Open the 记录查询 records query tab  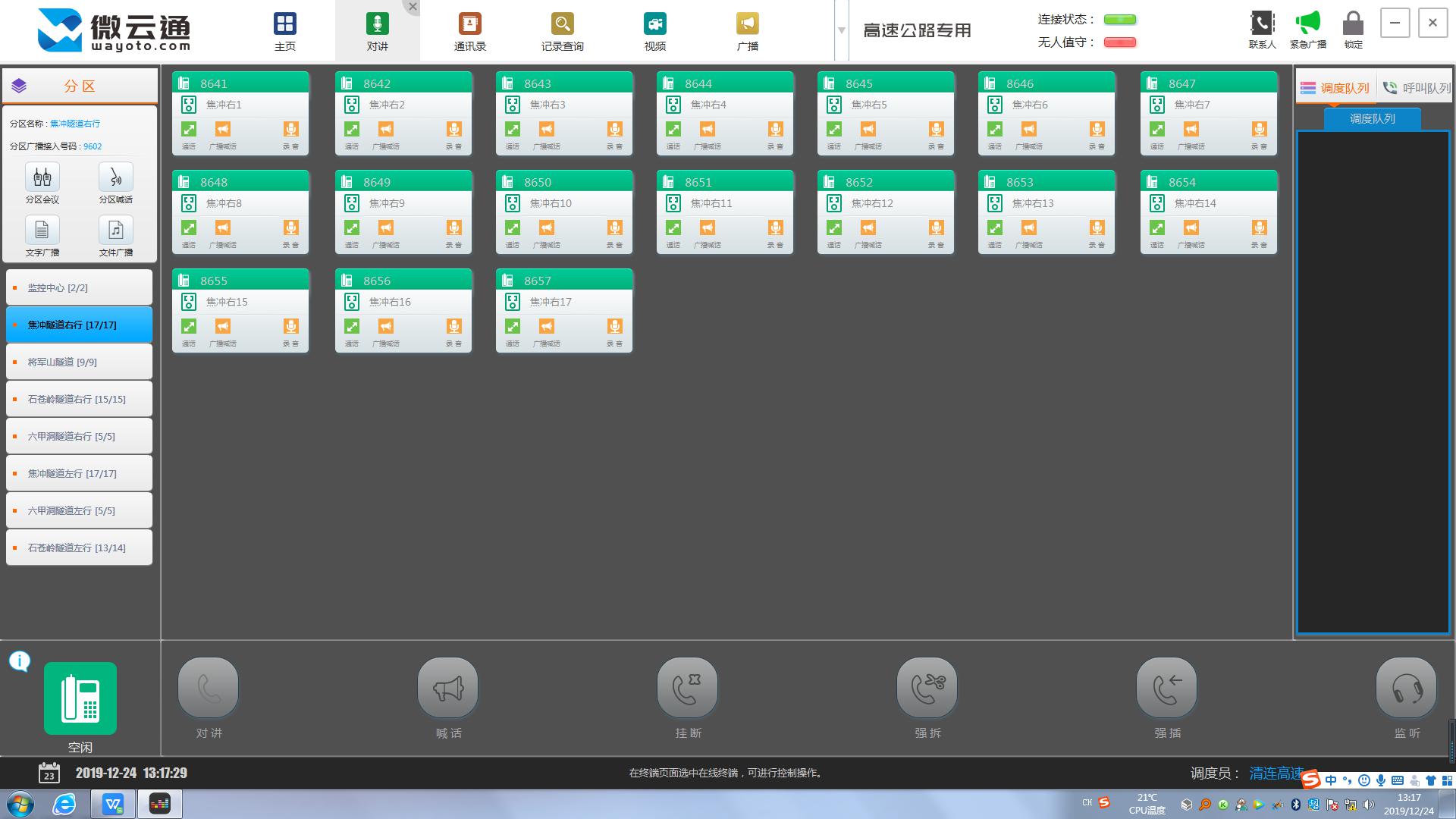coord(562,30)
